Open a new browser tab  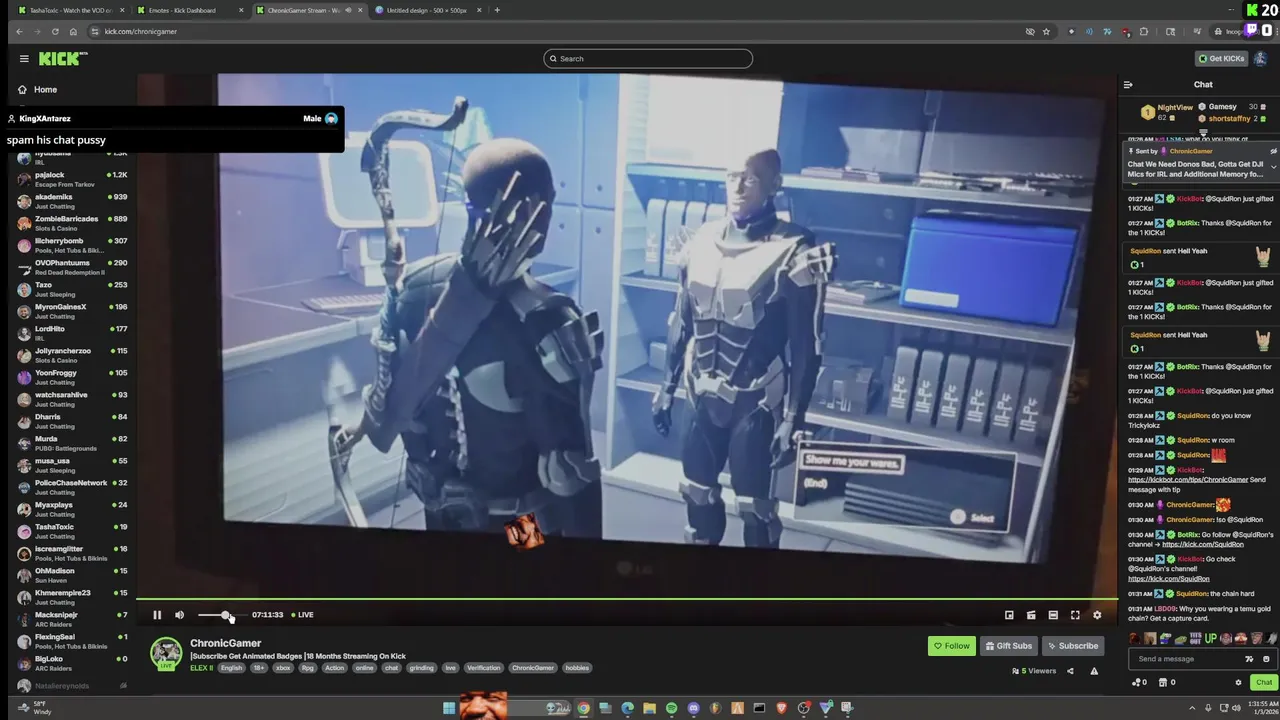coord(497,10)
